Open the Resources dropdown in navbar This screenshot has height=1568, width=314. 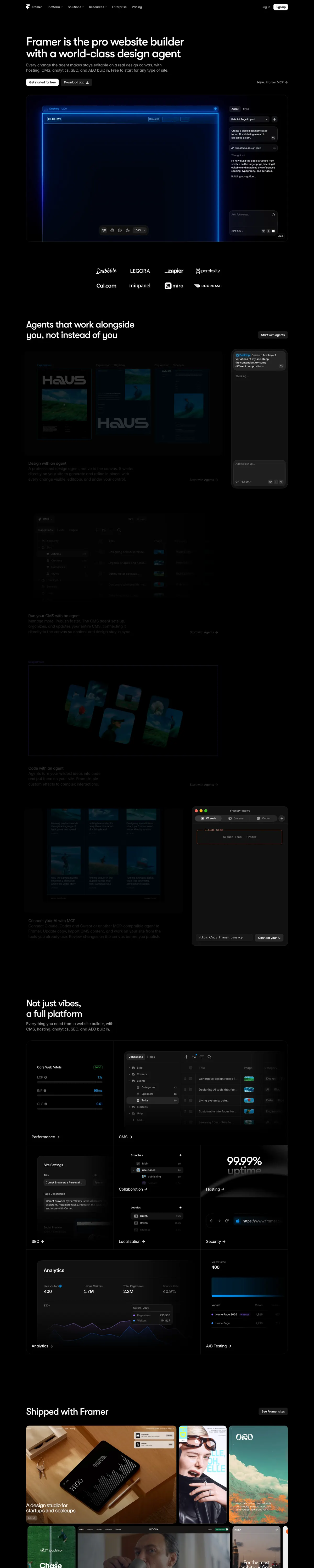[98, 7]
